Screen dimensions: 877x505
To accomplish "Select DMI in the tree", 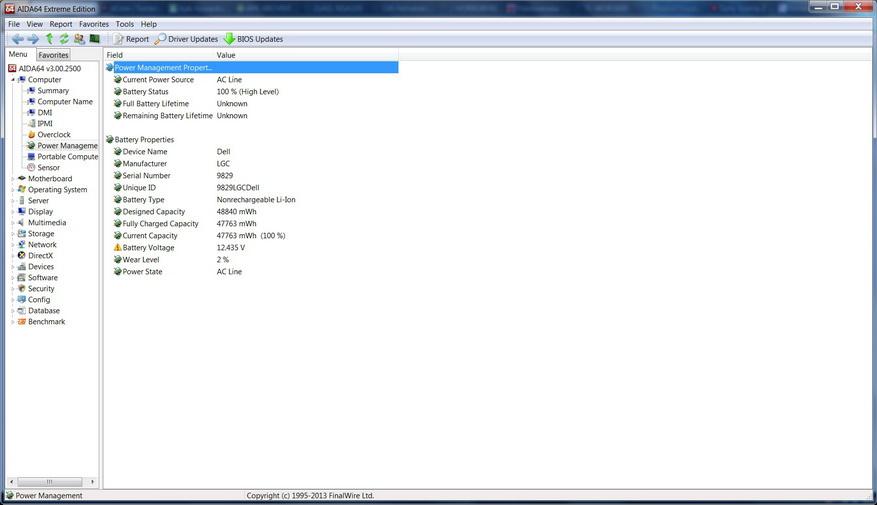I will pos(45,112).
